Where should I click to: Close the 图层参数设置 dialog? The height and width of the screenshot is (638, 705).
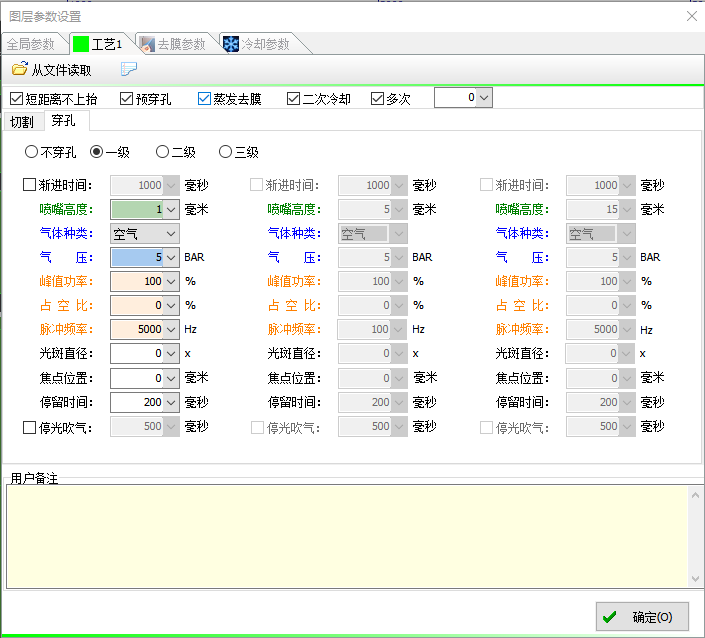pyautogui.click(x=692, y=16)
